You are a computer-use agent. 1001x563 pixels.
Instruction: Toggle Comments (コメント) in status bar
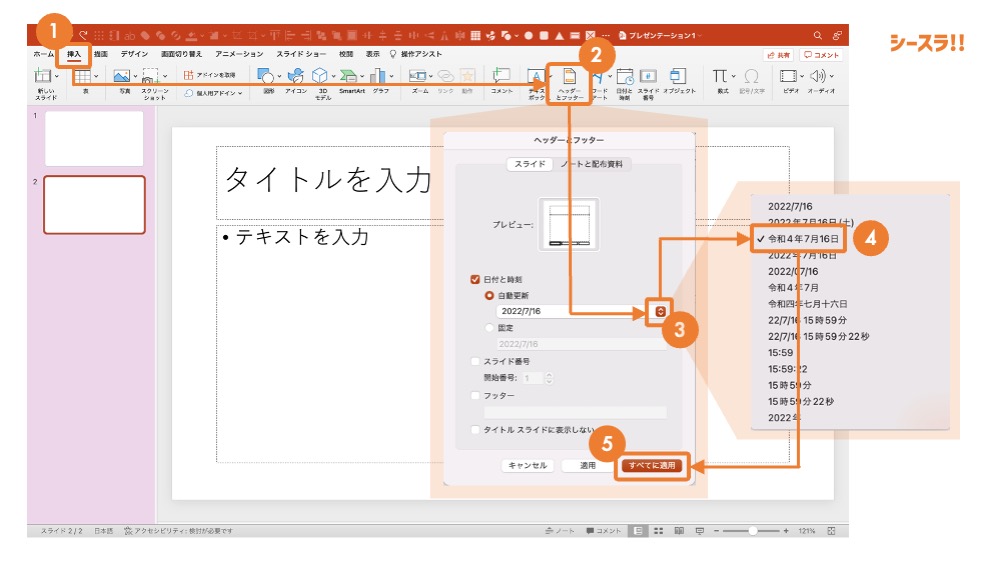pos(603,531)
